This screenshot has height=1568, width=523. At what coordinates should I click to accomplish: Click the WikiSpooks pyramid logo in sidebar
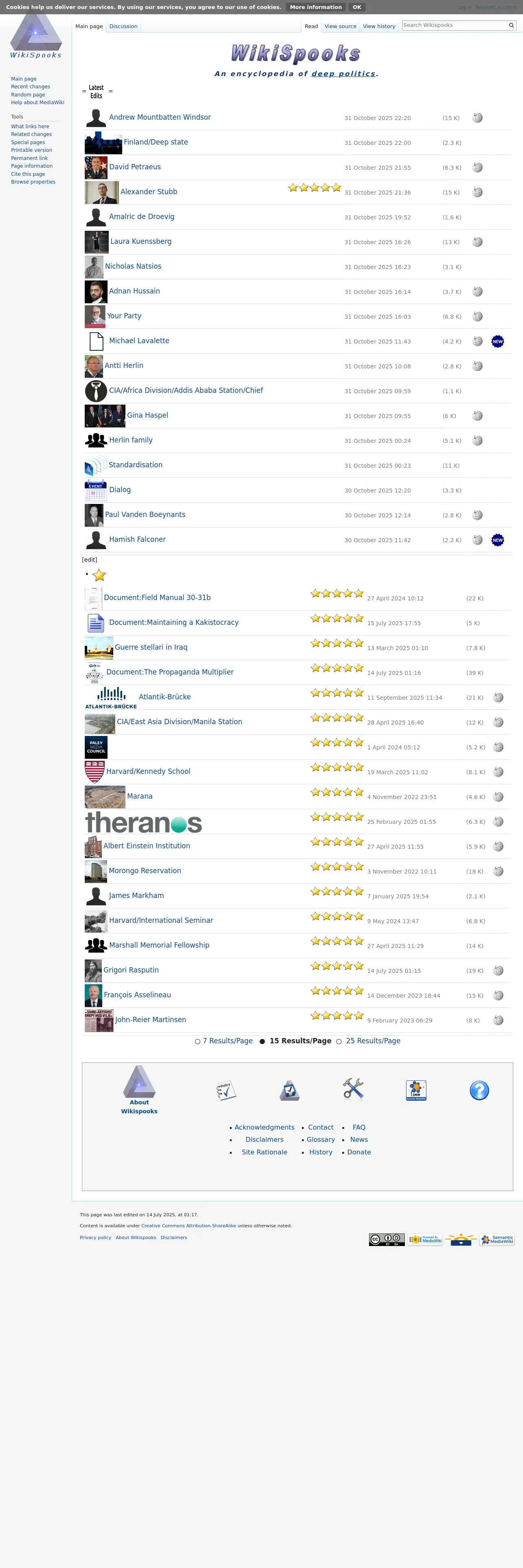point(36,34)
